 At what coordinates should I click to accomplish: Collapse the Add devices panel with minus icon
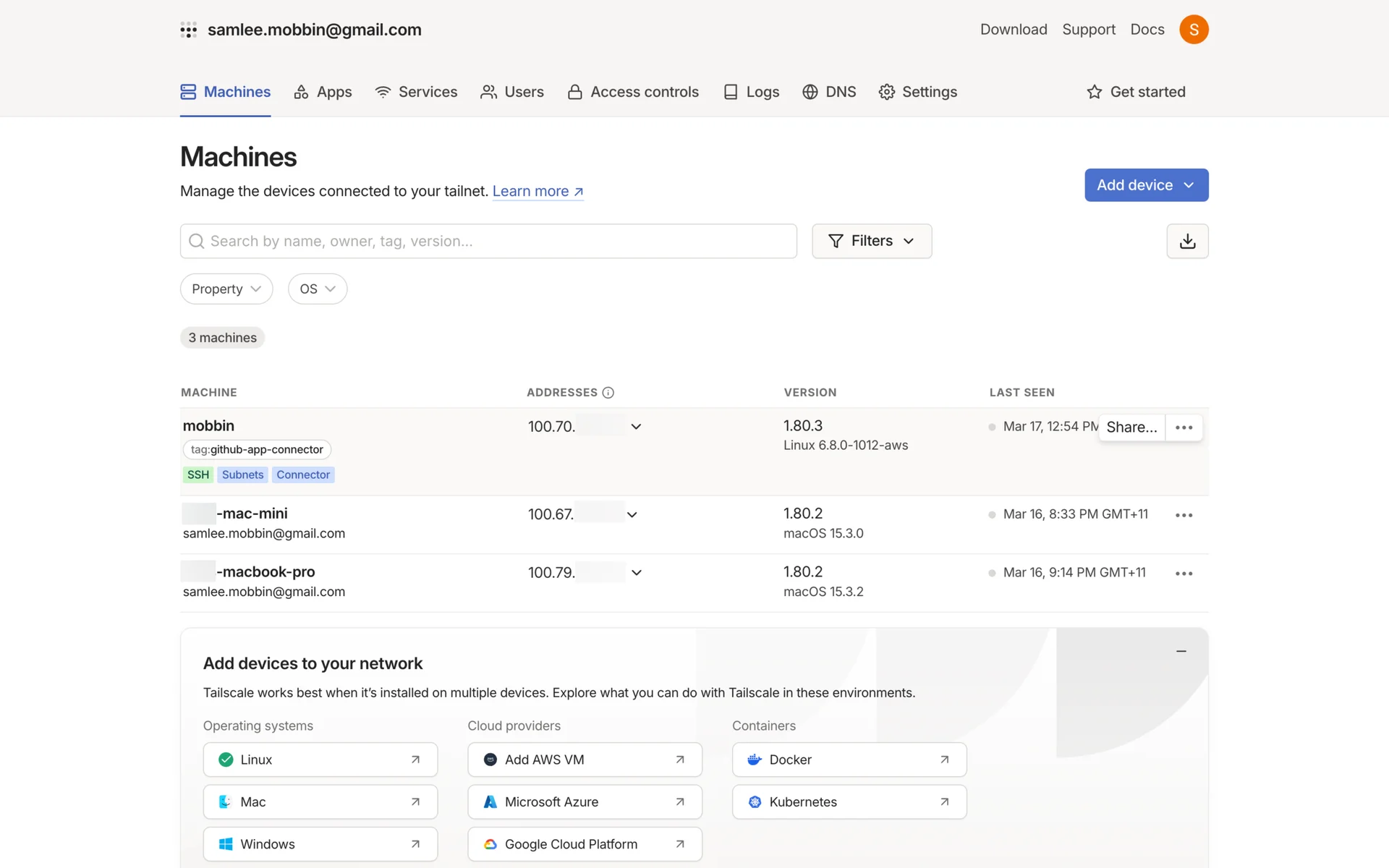[1181, 651]
